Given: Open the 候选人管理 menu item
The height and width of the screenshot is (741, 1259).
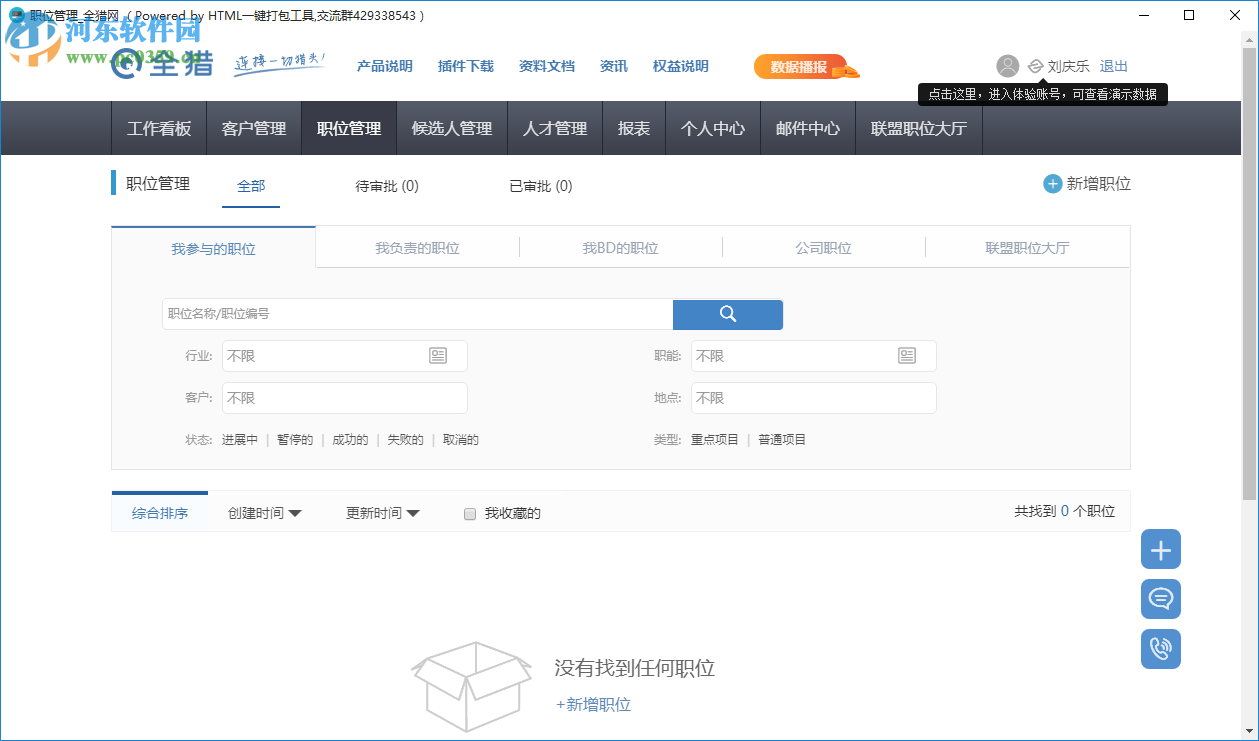Looking at the screenshot, I should (x=452, y=128).
